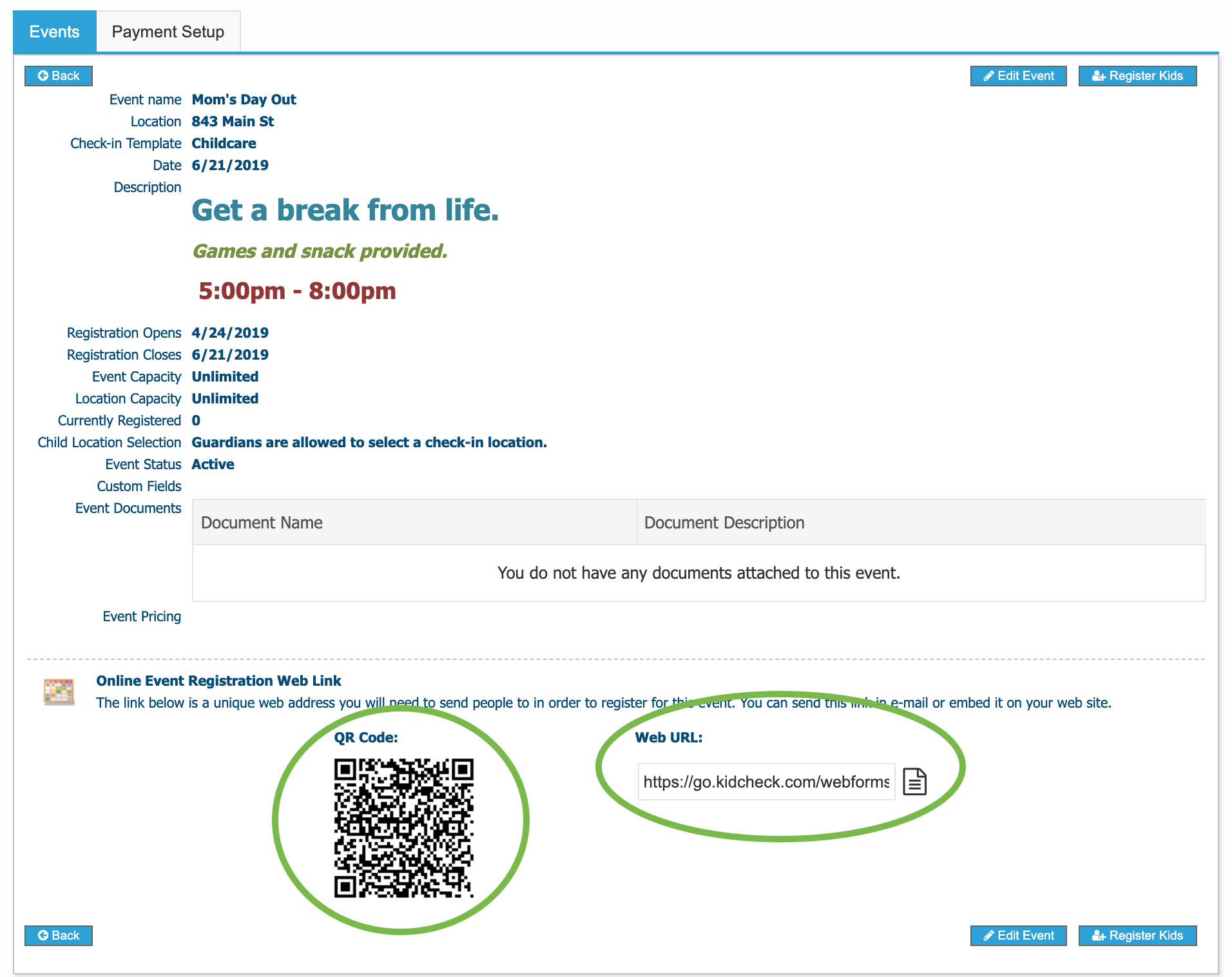Switch to the Payment Setup tab
Image resolution: width=1232 pixels, height=977 pixels.
click(168, 32)
